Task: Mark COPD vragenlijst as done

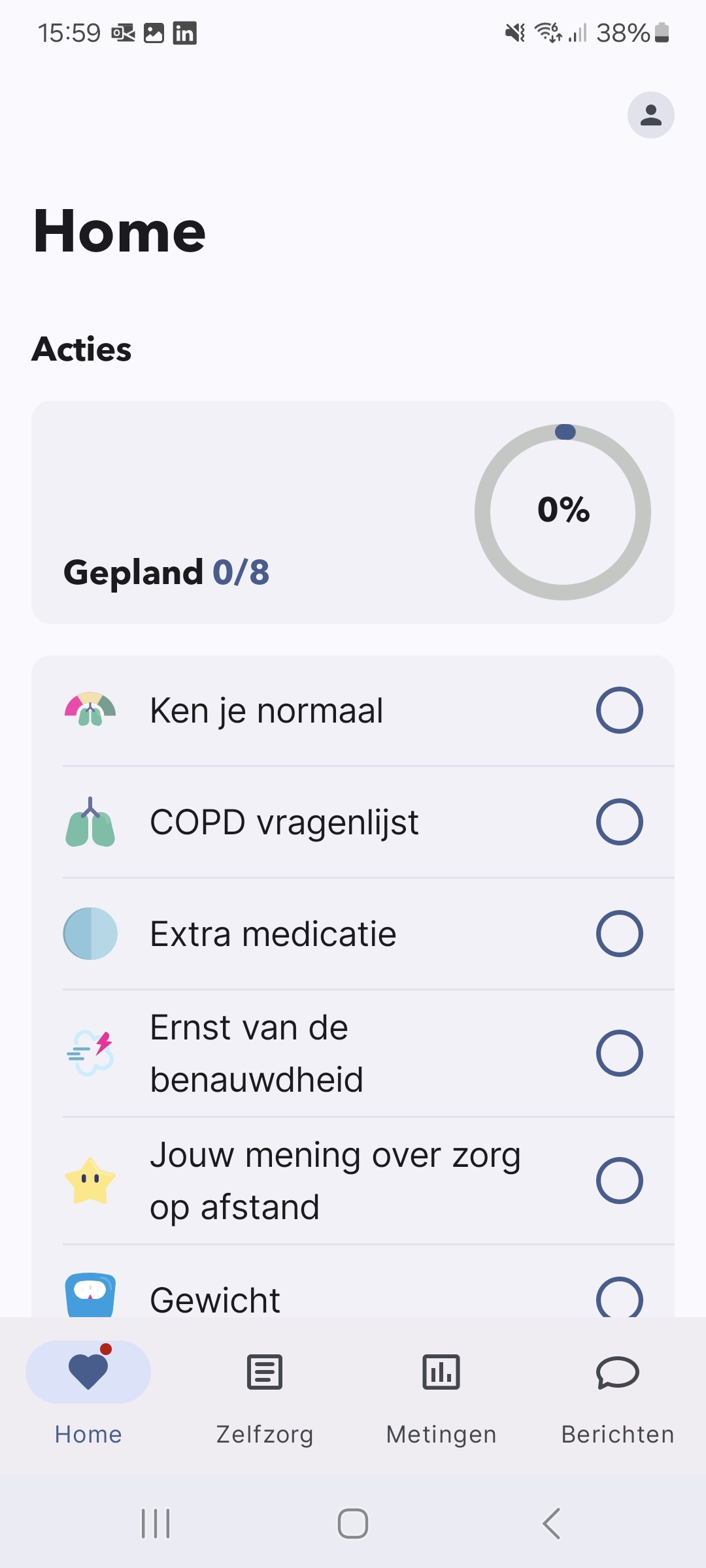Action: pyautogui.click(x=619, y=822)
